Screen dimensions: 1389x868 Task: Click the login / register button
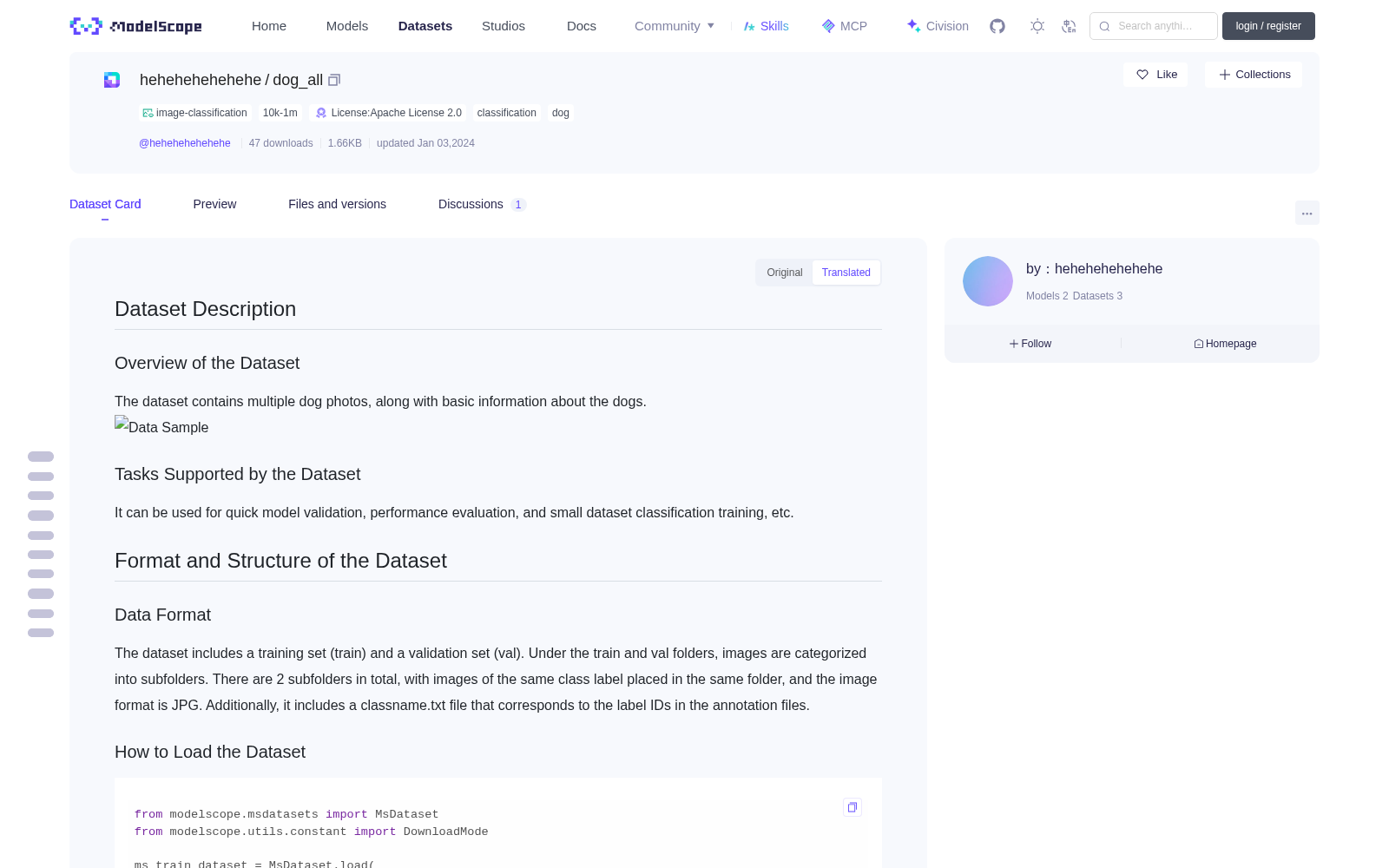[x=1268, y=26]
